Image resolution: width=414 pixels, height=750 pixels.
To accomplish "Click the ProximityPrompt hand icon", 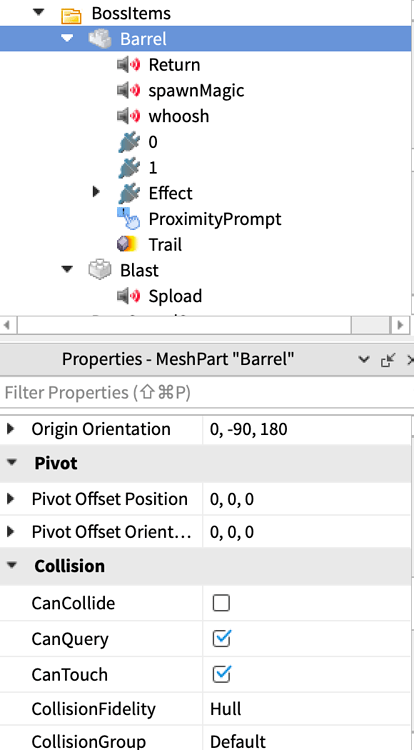I will tap(129, 219).
